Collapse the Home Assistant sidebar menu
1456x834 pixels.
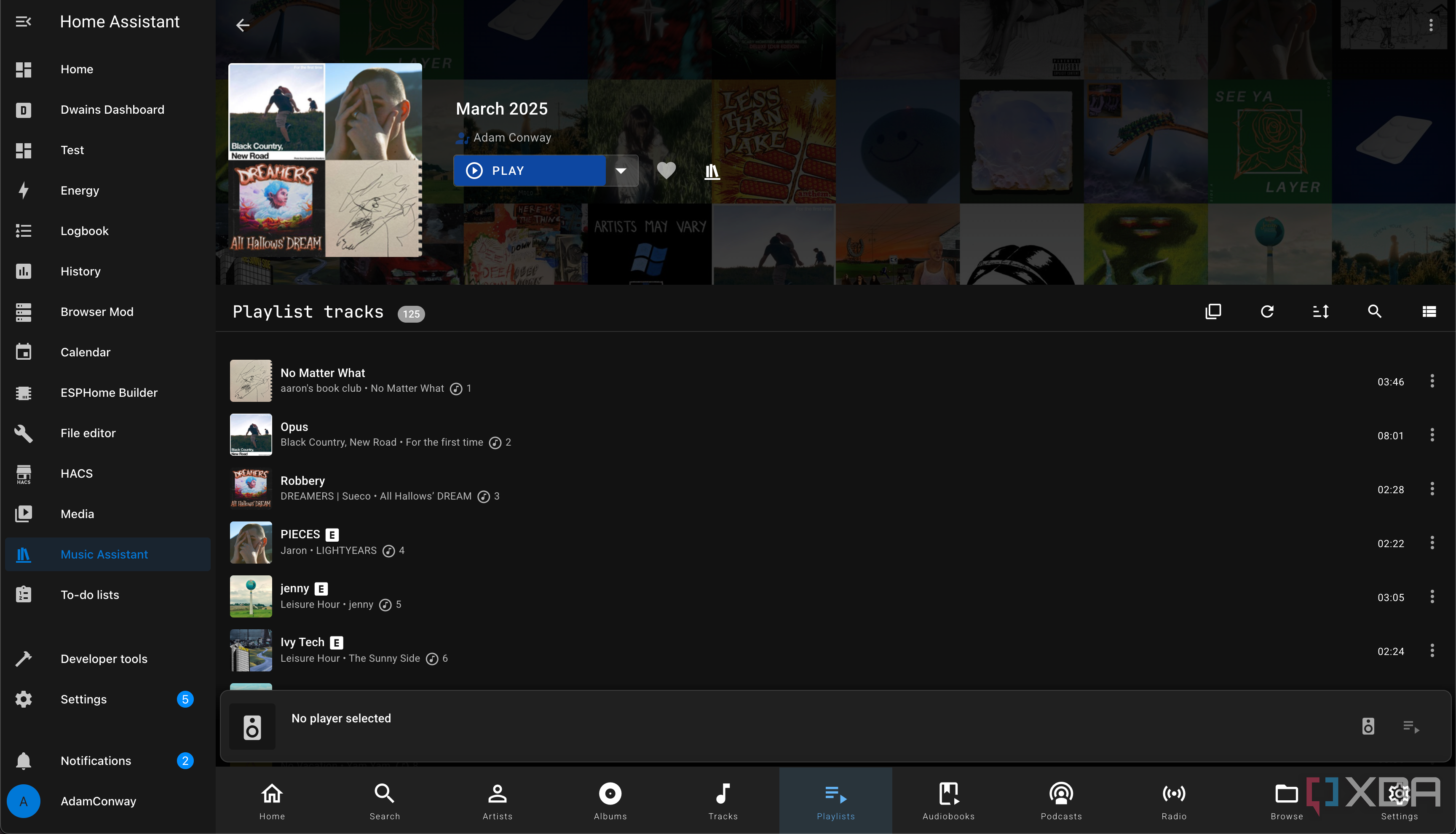[x=24, y=22]
